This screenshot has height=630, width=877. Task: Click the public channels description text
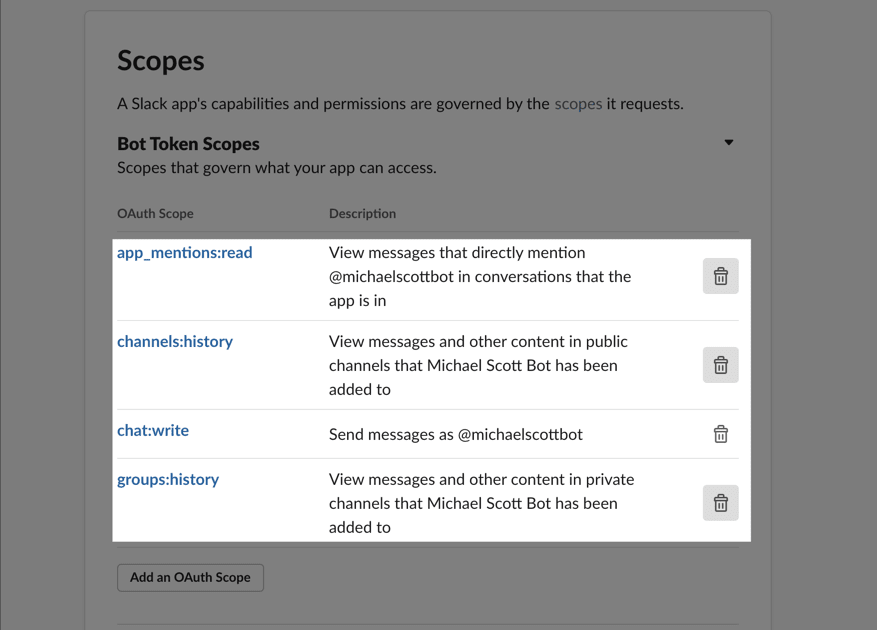coord(478,365)
